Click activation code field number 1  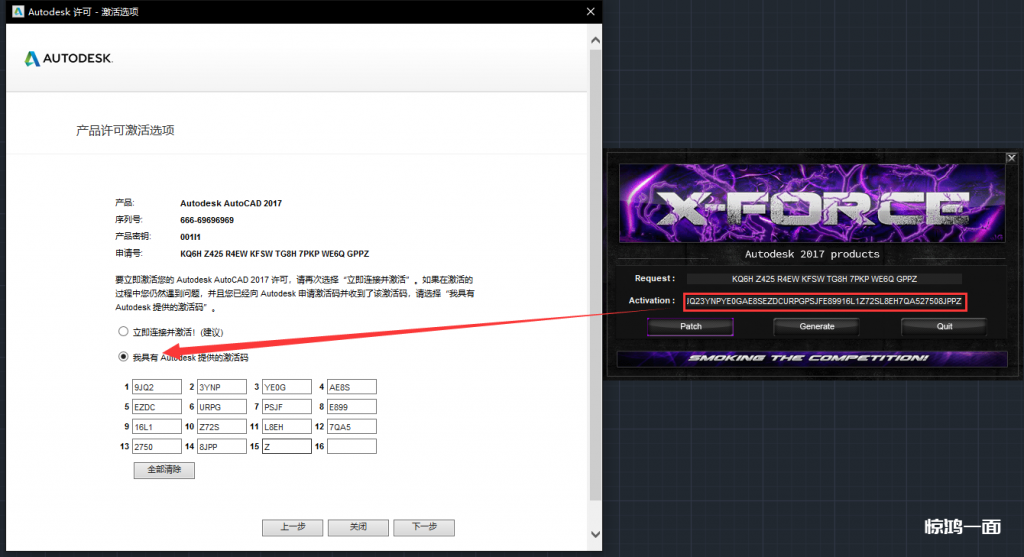(x=156, y=387)
